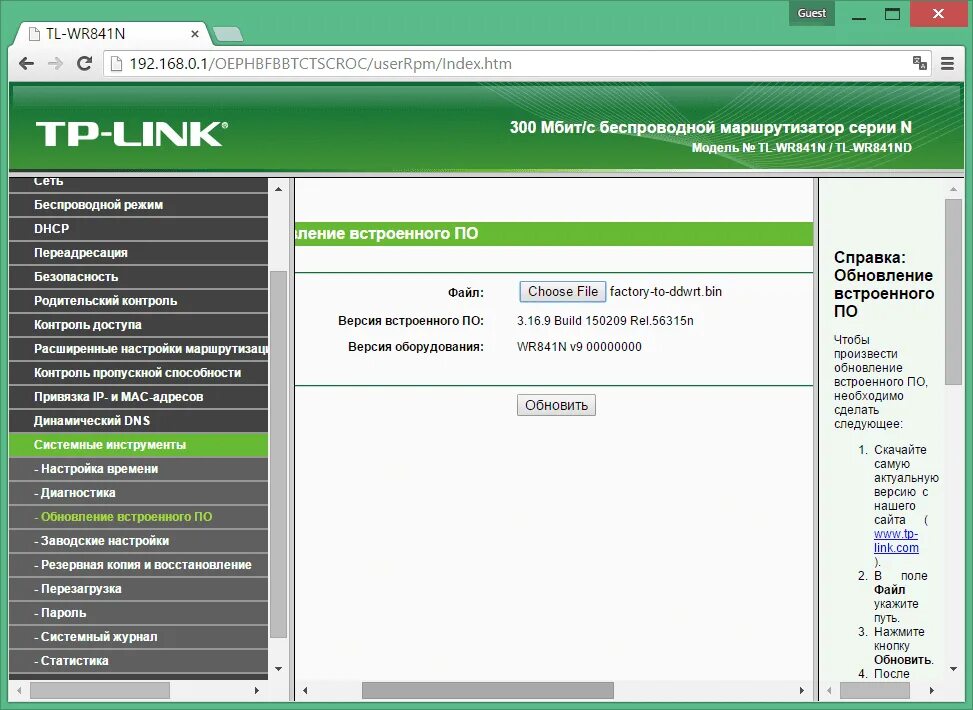Image resolution: width=973 pixels, height=710 pixels.
Task: Open the www.tp-link.com help link
Action: 896,541
